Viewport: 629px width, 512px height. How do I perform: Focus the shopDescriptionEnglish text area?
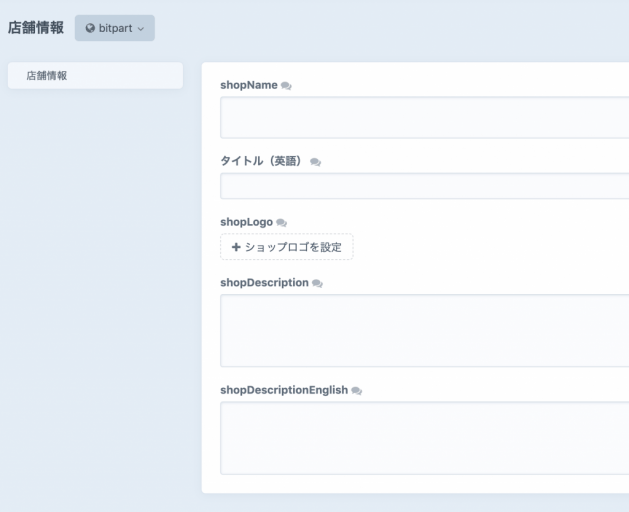point(424,438)
